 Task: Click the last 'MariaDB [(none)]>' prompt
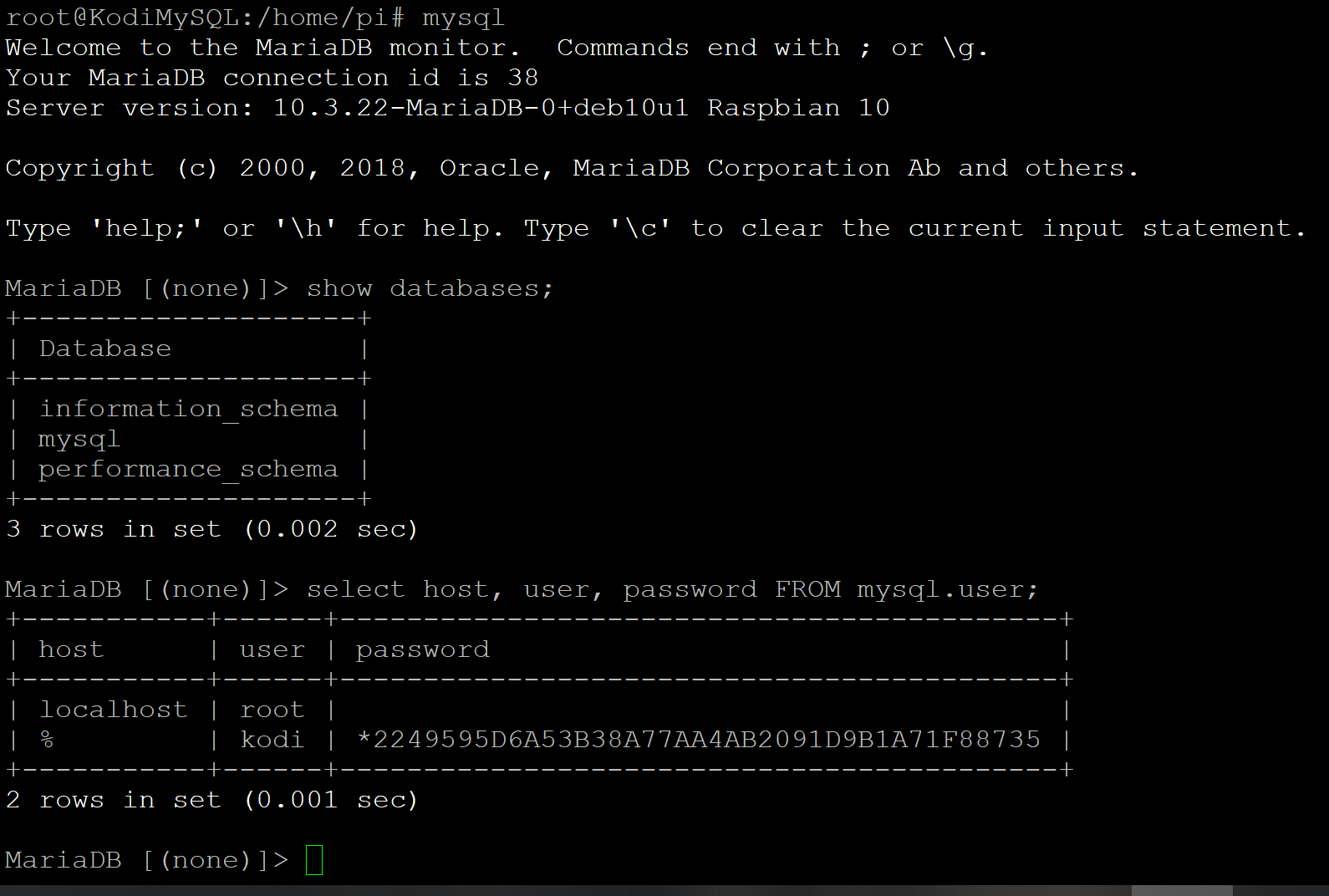(146, 860)
